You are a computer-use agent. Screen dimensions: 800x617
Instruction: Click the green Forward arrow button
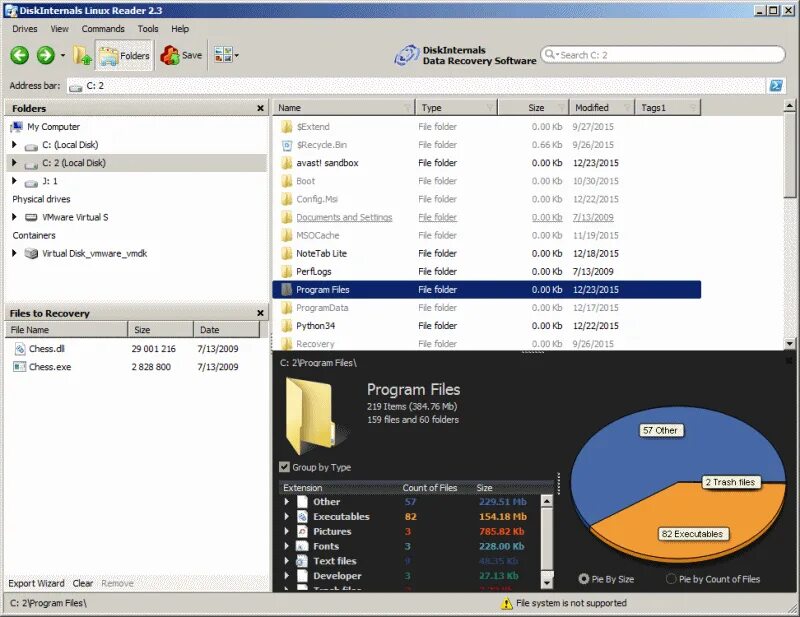(45, 55)
